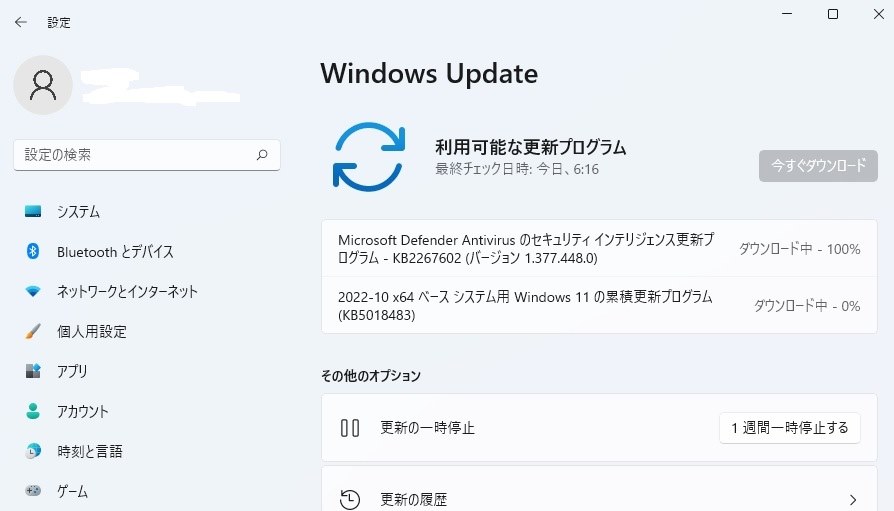Screen dimensions: 894x511
Task: Click 利用可能な更新プログラム heading
Action: [530, 147]
